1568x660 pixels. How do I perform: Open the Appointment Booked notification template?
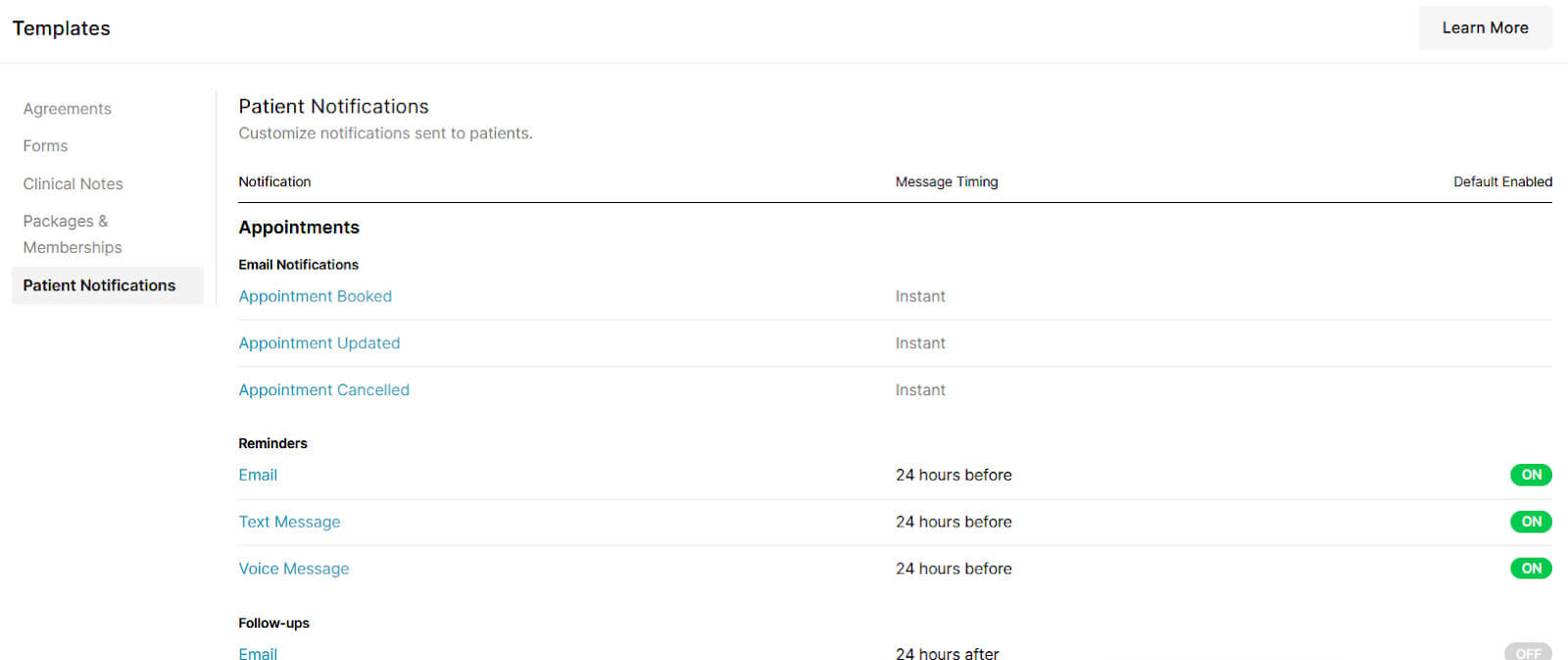(315, 295)
